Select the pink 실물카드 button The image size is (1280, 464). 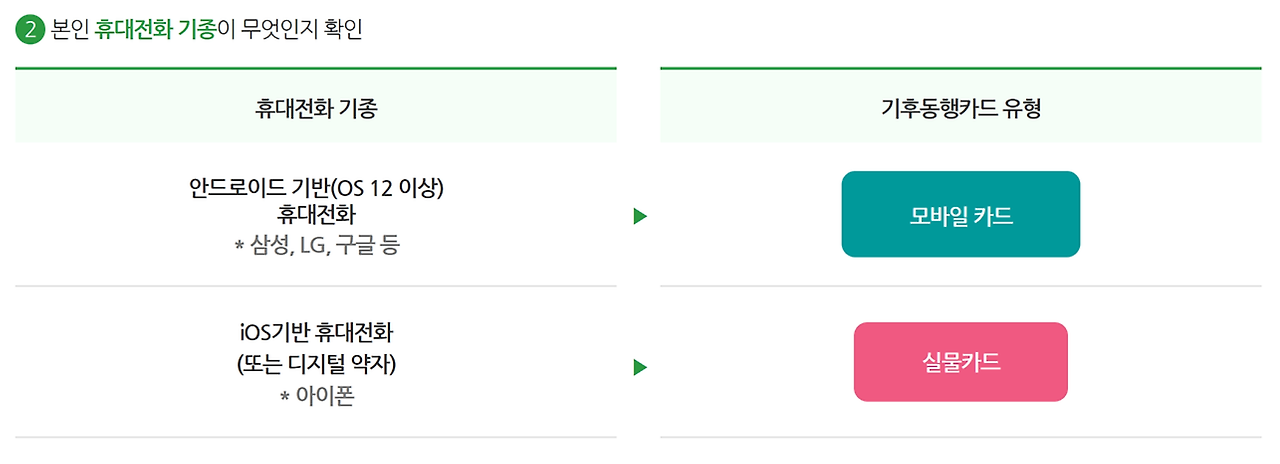[x=960, y=362]
